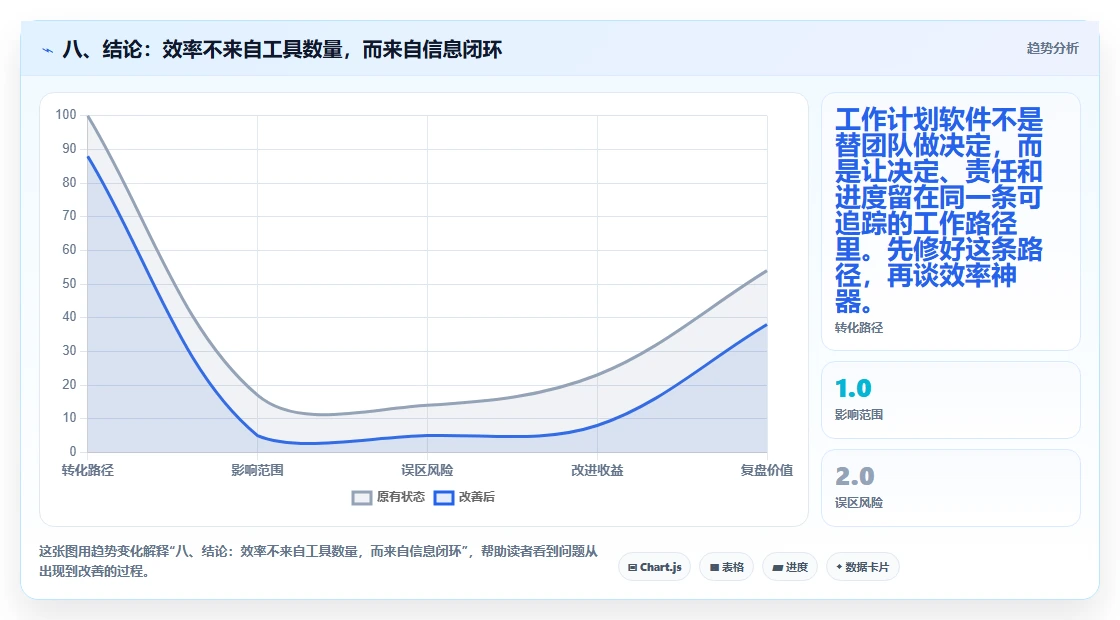Click the 误区风险 caption under 2.0
1120x620 pixels.
click(859, 503)
